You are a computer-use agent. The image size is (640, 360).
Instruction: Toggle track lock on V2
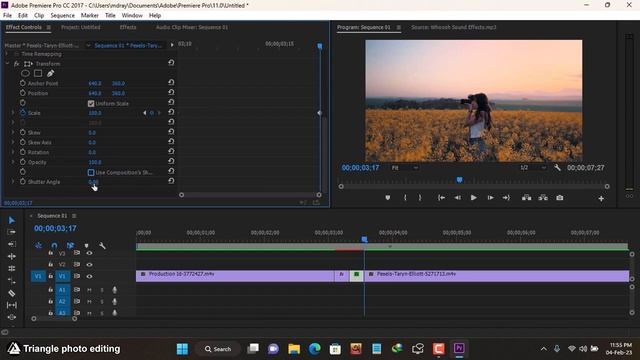coord(51,264)
